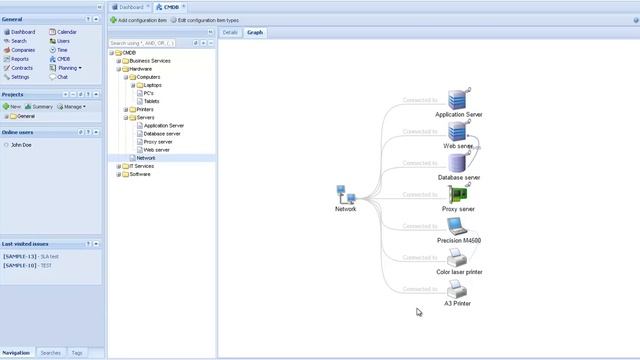640x360 pixels.
Task: Expand Laptops folder
Action: (x=133, y=85)
